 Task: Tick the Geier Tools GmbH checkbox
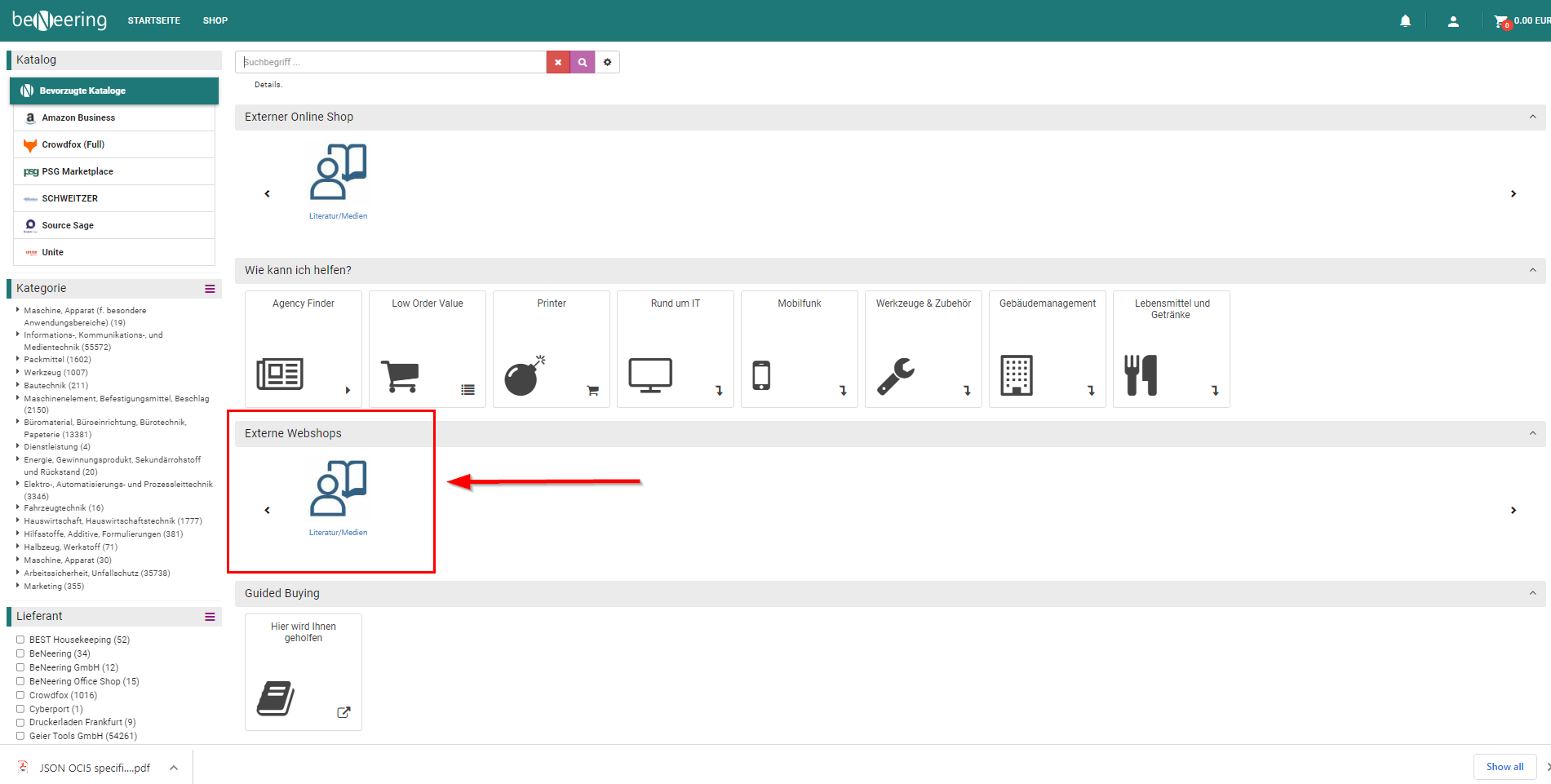click(20, 736)
